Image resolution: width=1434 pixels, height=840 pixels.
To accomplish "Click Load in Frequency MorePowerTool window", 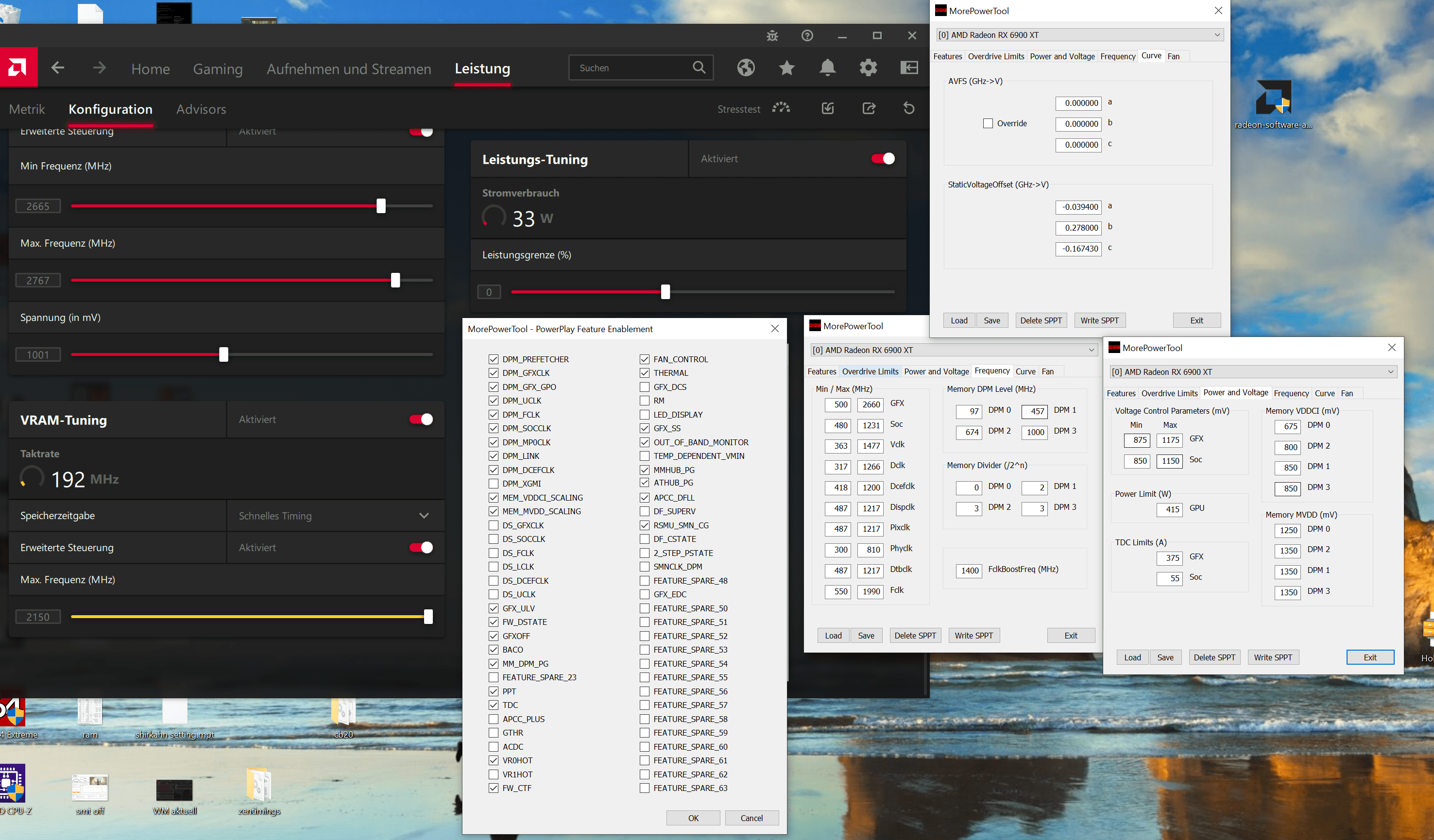I will 833,635.
